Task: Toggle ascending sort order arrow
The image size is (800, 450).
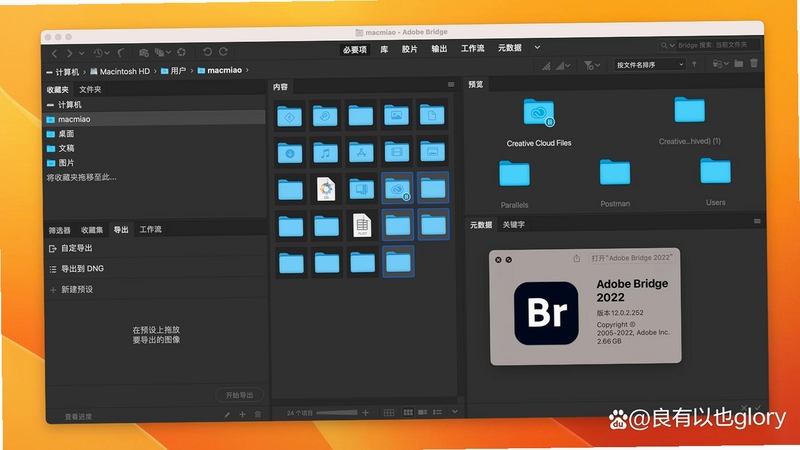Action: (x=694, y=64)
